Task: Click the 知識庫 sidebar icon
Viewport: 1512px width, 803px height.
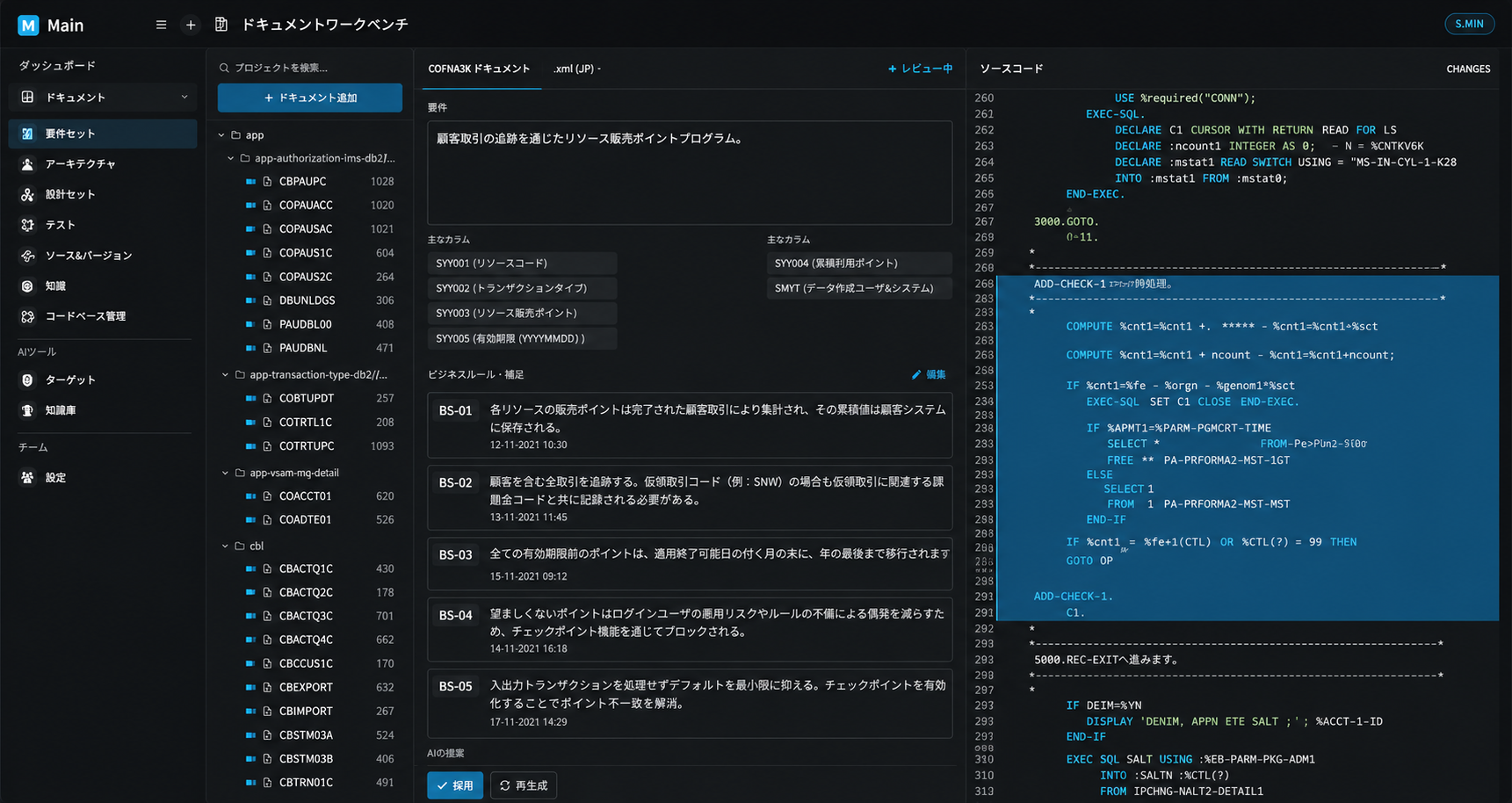Action: pos(27,410)
